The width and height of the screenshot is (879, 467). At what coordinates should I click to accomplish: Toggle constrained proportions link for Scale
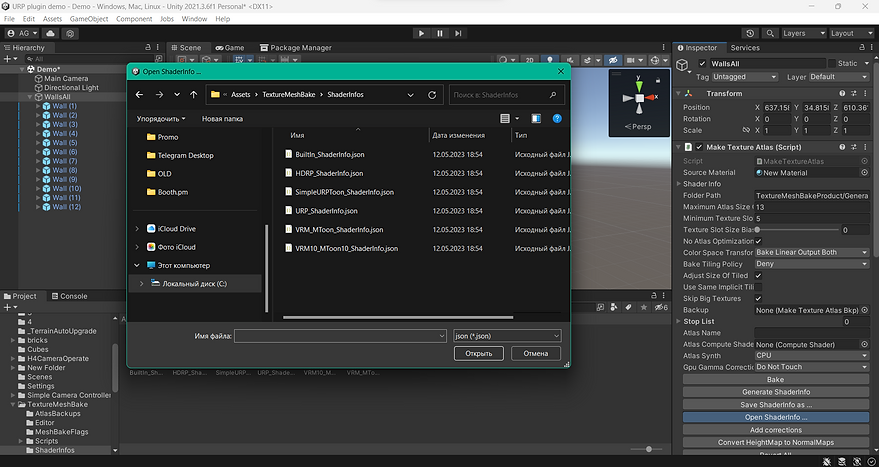click(x=746, y=130)
